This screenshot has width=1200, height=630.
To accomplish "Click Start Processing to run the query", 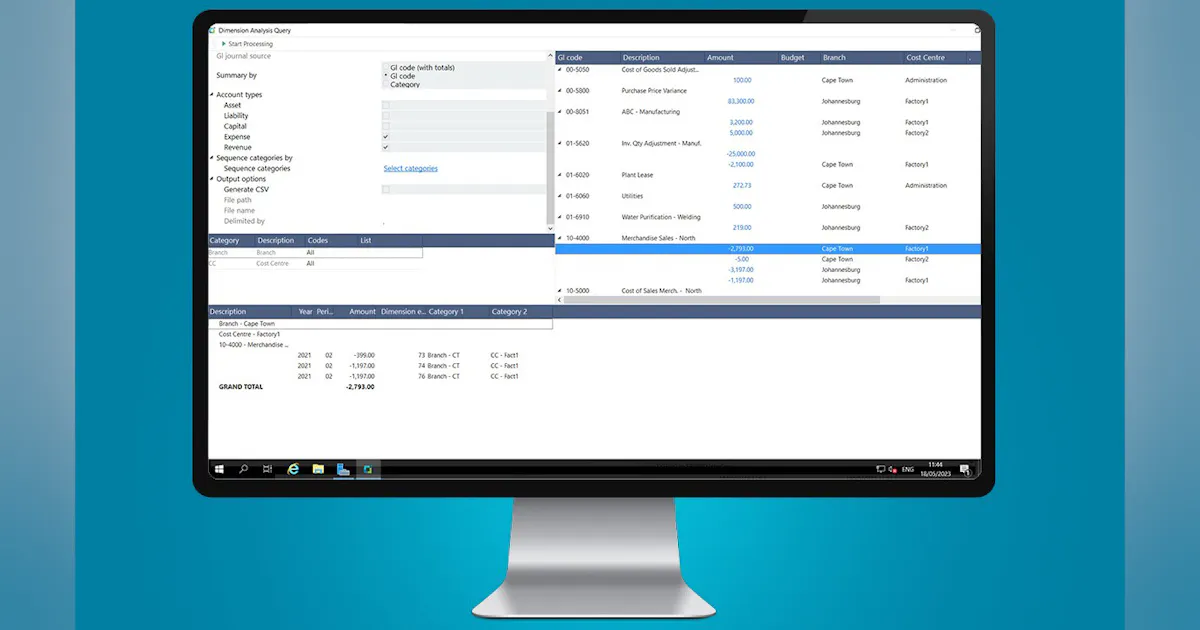I will pos(249,44).
